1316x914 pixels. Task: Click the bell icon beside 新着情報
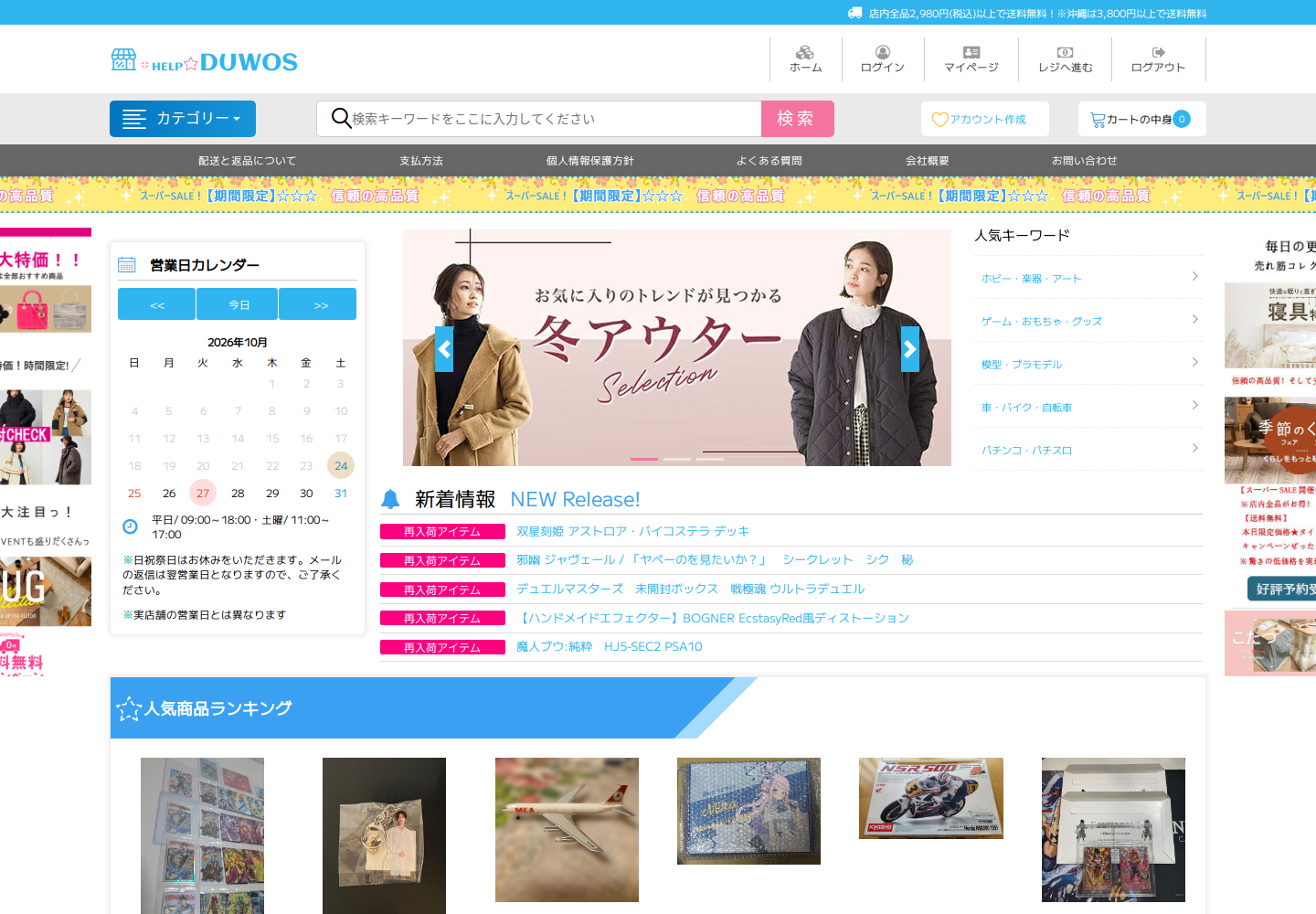click(390, 499)
